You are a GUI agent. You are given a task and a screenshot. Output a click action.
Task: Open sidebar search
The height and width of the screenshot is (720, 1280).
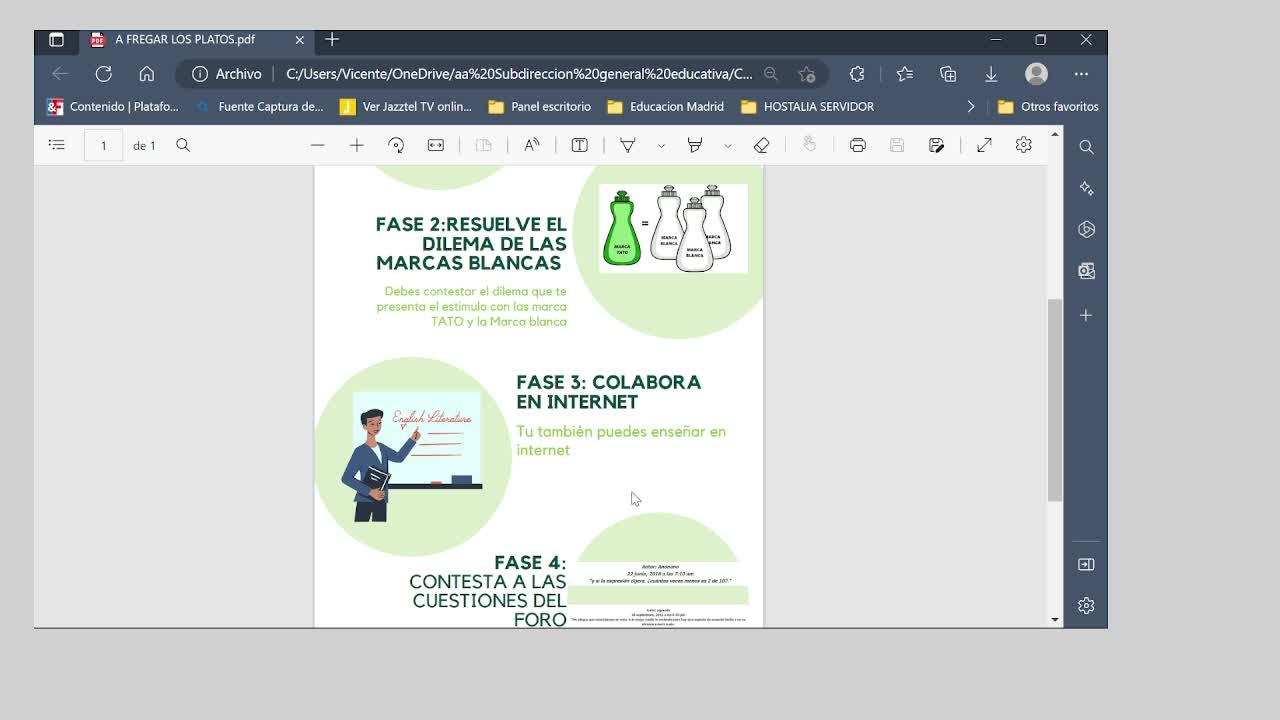(1086, 147)
